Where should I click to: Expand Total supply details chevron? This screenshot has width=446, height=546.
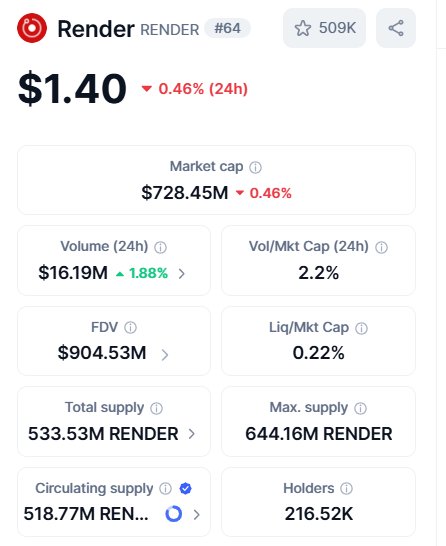coord(191,434)
